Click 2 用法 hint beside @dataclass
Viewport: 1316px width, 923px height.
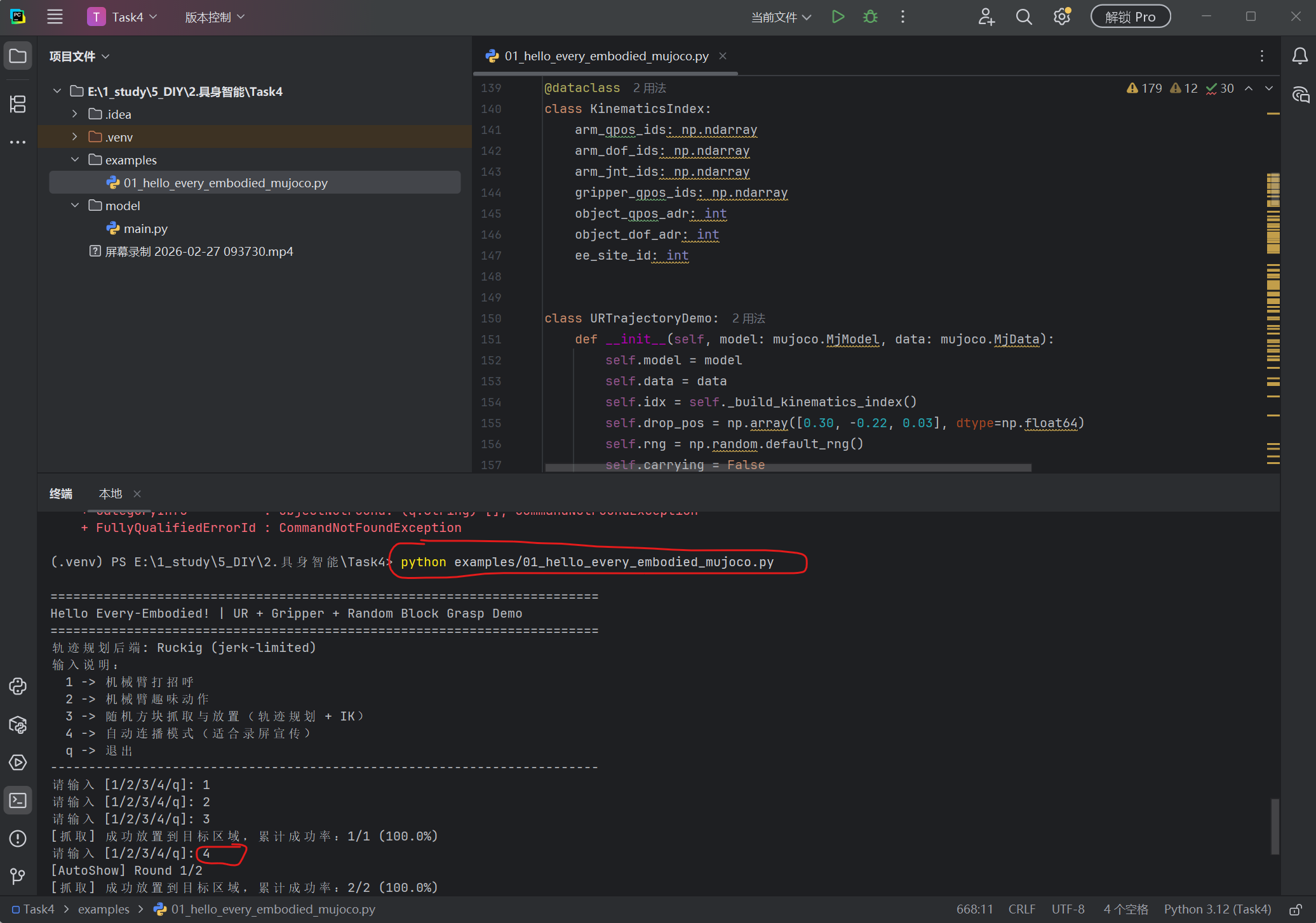(649, 88)
